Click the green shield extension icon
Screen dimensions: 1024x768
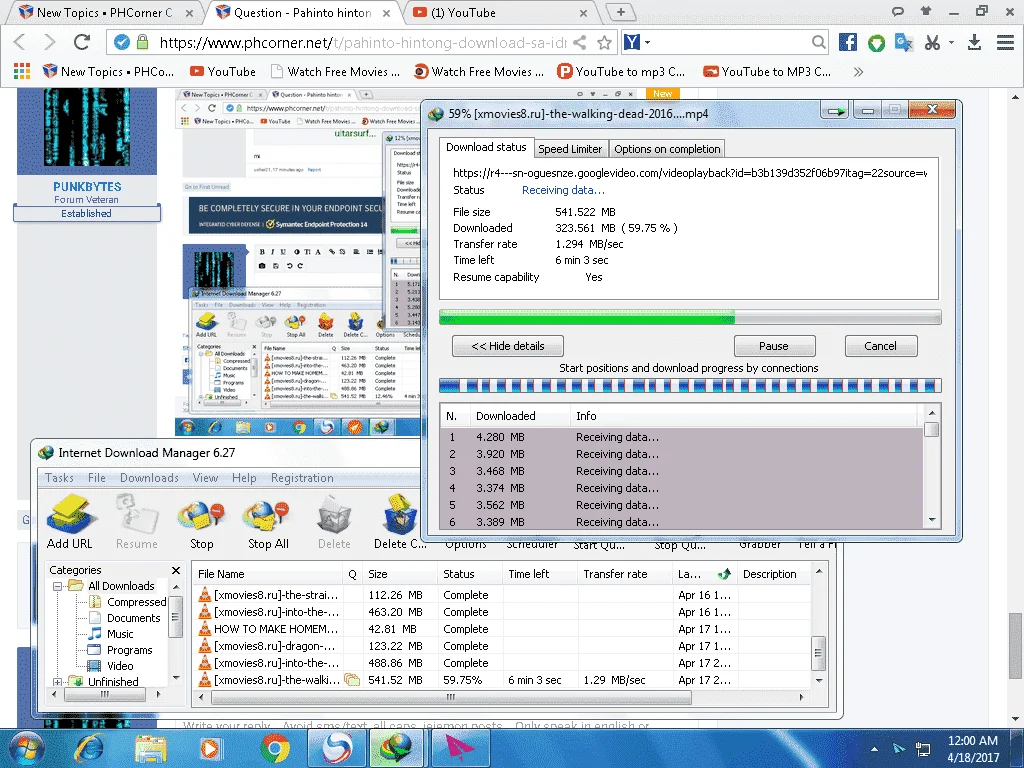click(x=876, y=43)
